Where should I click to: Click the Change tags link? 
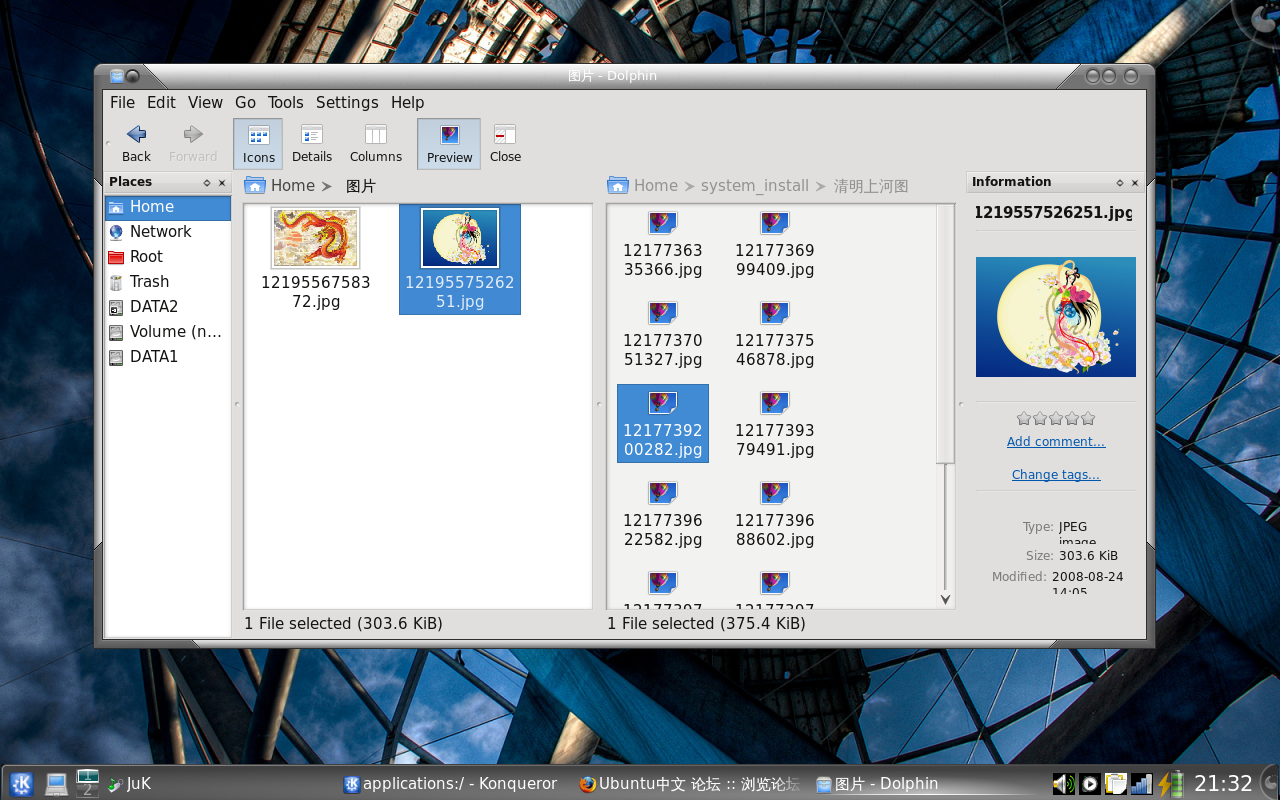click(x=1056, y=475)
